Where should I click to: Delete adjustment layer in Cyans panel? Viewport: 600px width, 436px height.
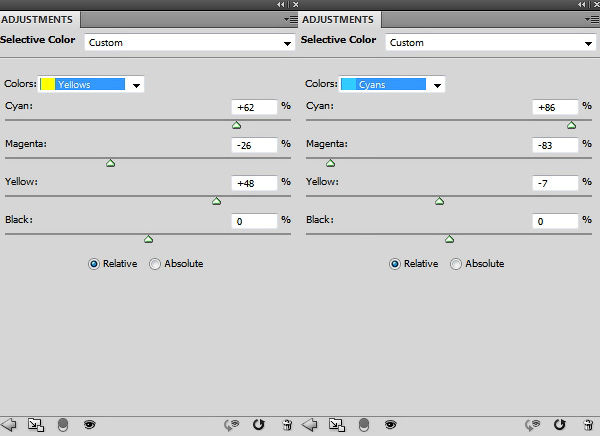[x=588, y=425]
